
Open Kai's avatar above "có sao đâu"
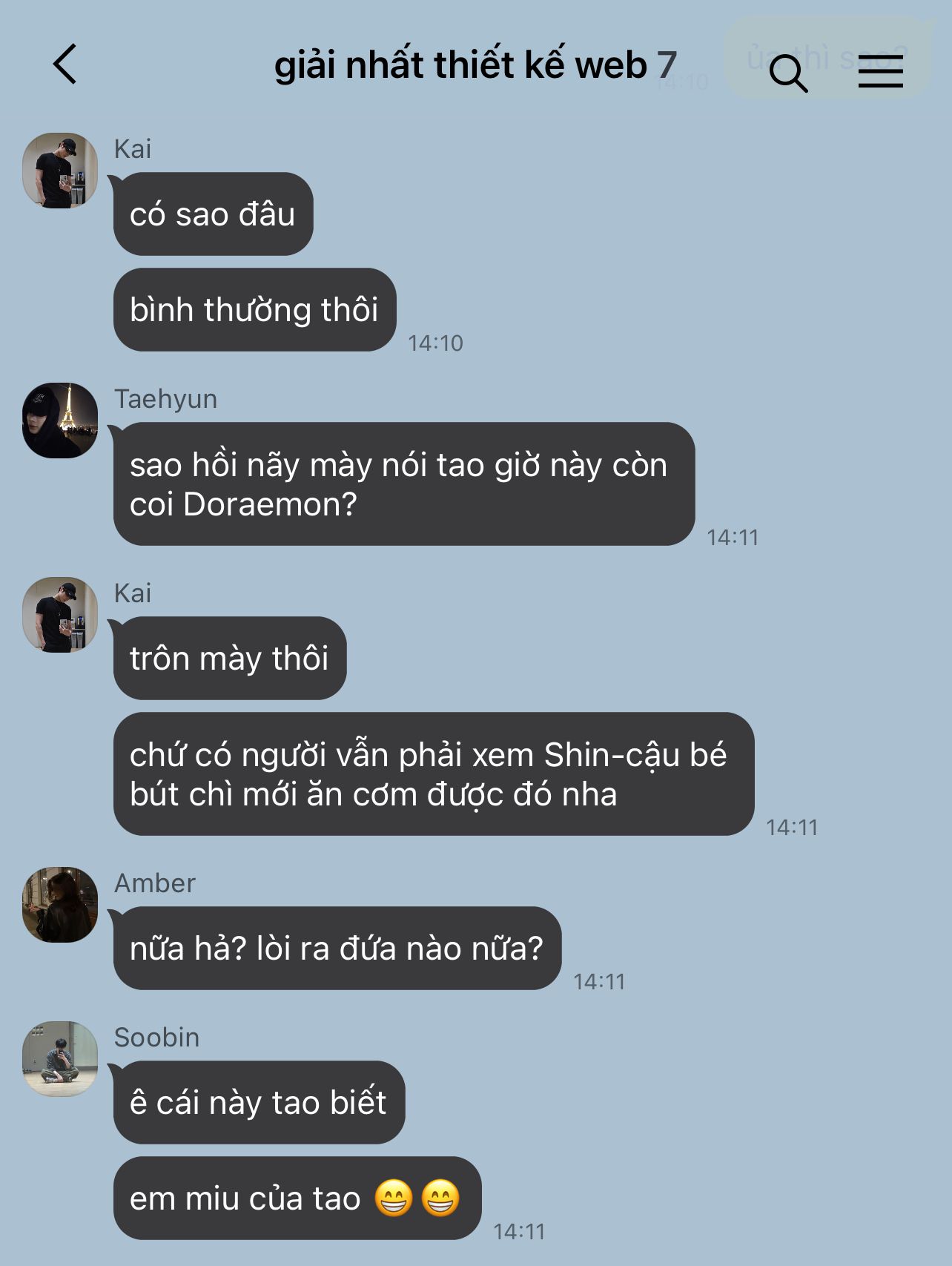60,171
